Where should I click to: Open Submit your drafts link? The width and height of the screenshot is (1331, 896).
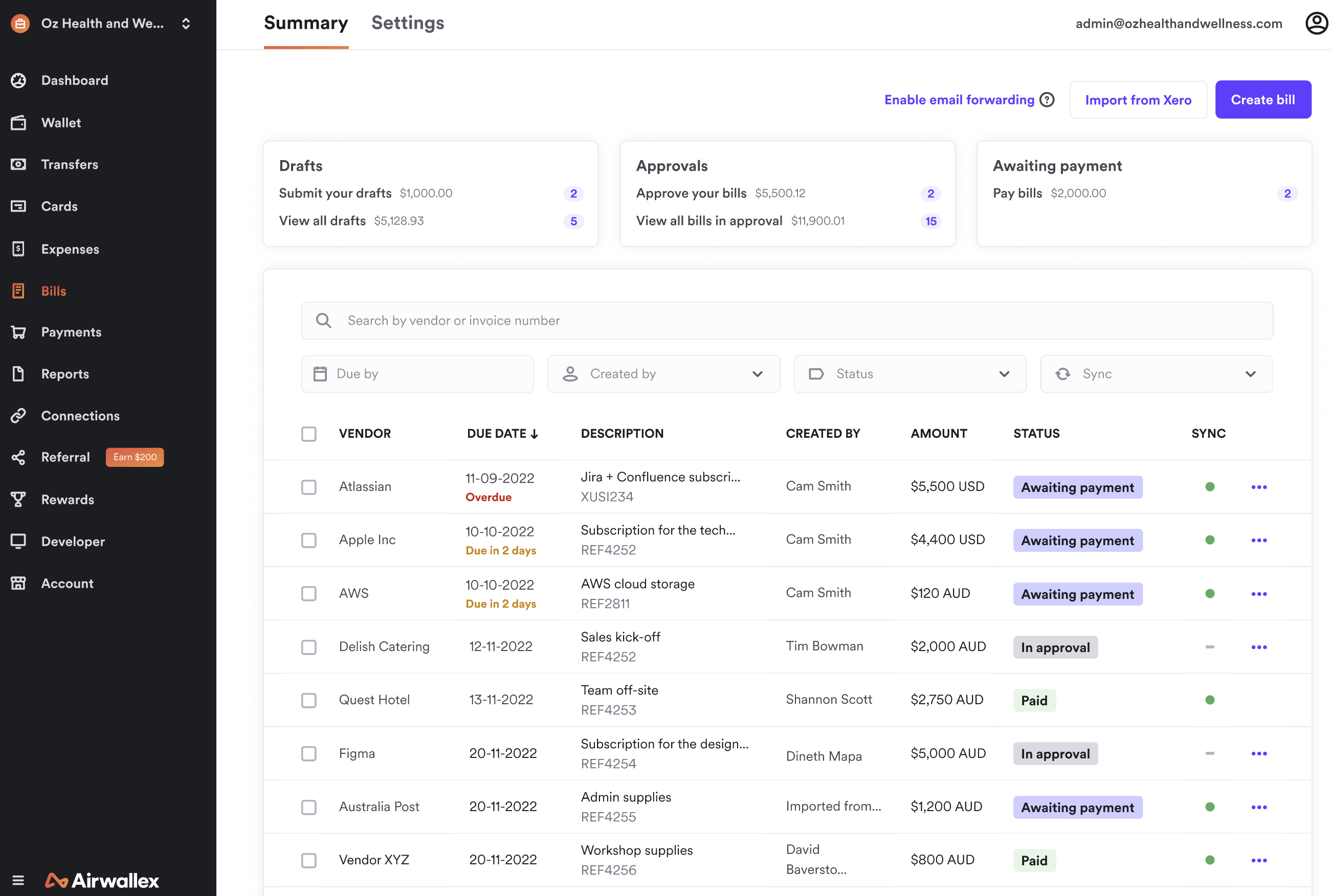(336, 193)
